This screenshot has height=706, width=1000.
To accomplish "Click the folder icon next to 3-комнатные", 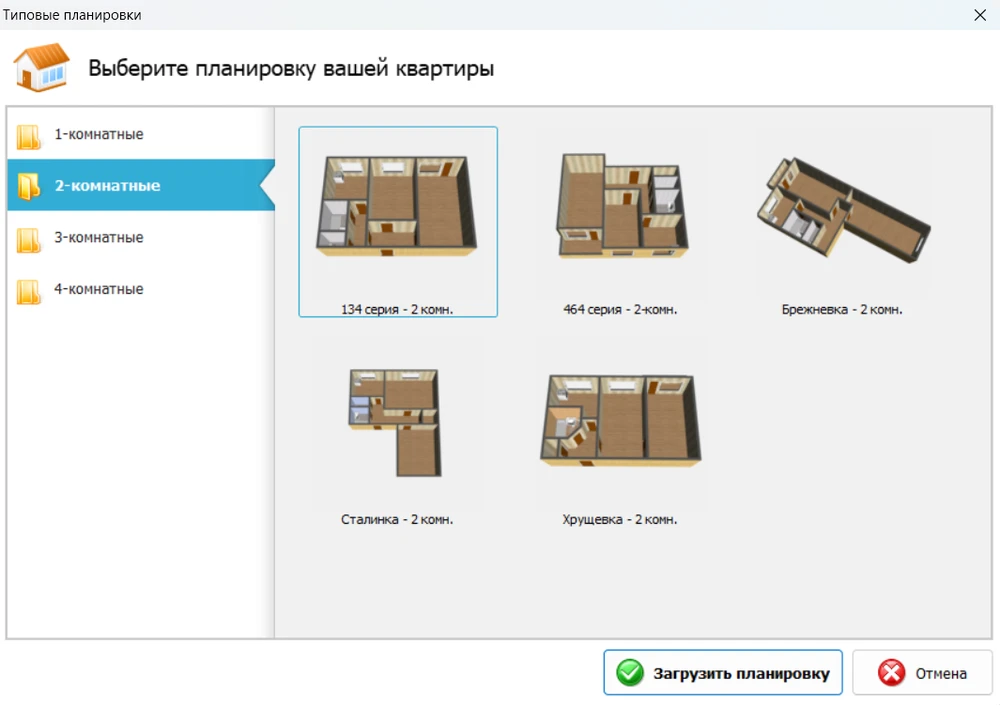I will click(x=29, y=237).
